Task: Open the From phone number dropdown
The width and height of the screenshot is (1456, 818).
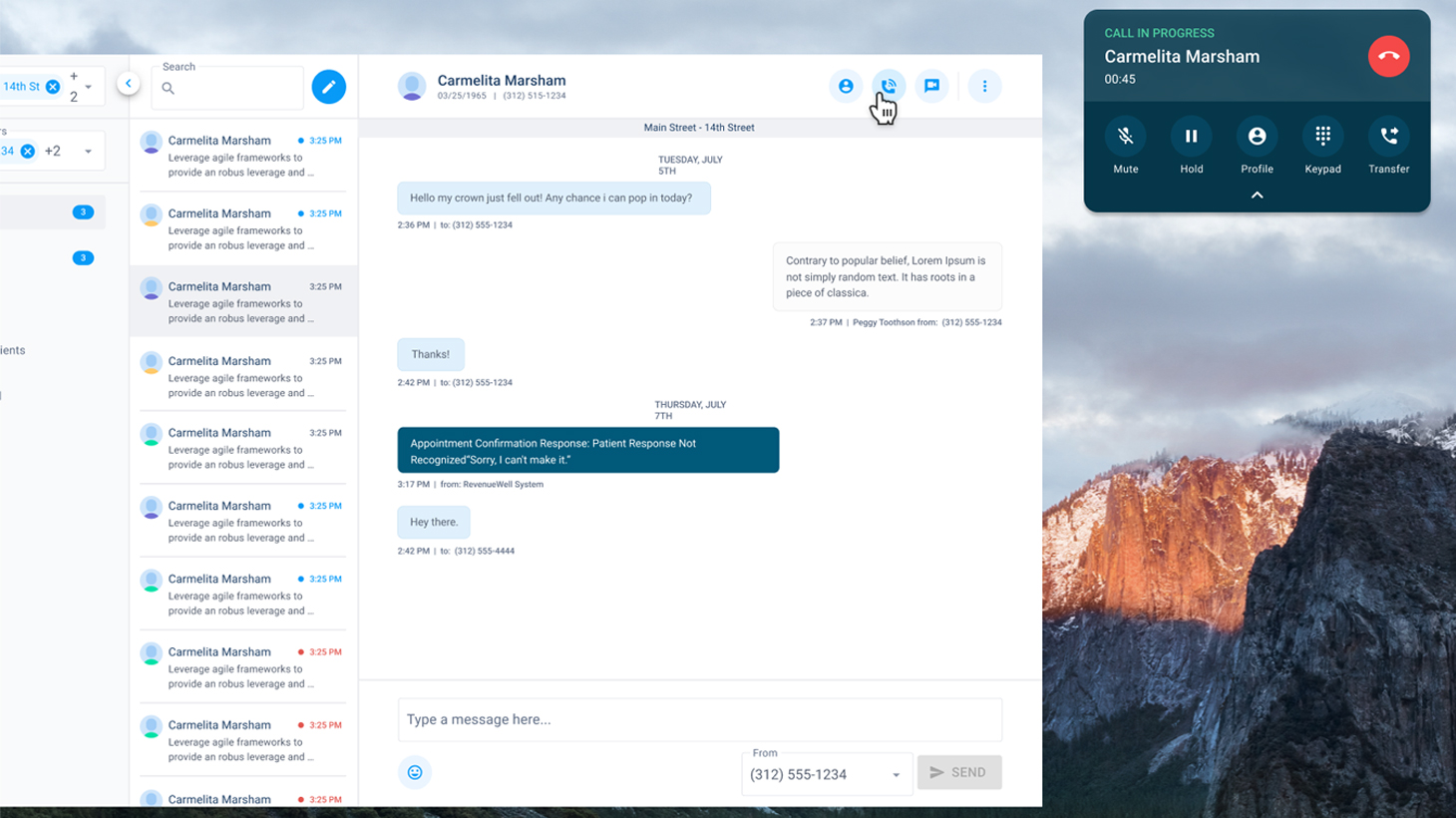Action: point(826,774)
